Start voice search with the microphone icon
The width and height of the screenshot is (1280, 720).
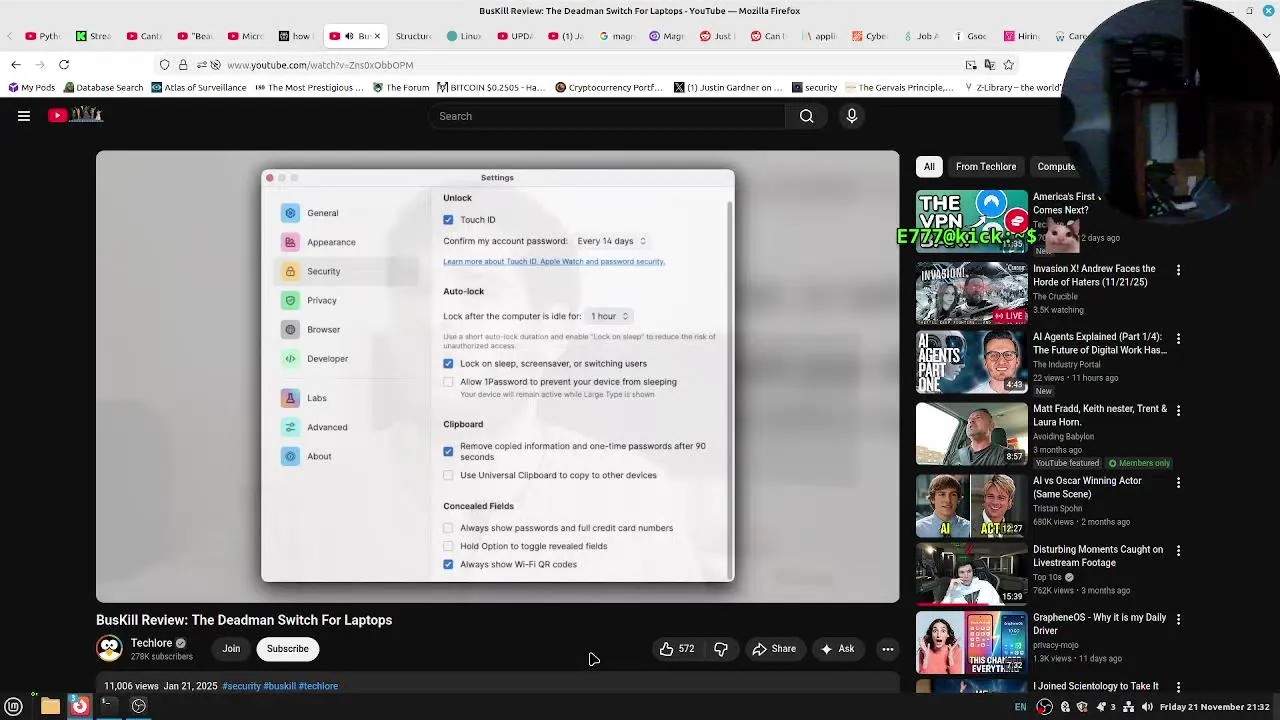[852, 116]
